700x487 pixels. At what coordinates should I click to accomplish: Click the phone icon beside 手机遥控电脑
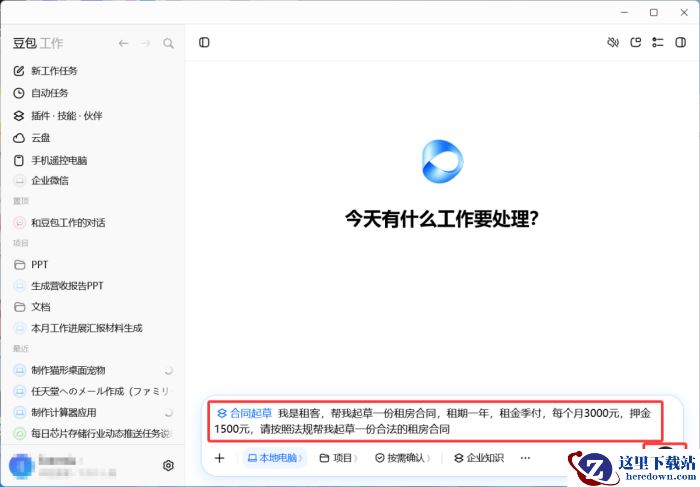click(x=19, y=160)
